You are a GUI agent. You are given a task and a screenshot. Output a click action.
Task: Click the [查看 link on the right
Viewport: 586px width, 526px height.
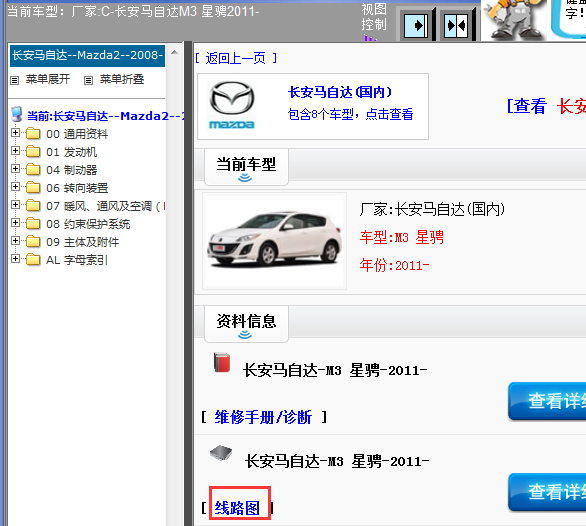click(527, 106)
